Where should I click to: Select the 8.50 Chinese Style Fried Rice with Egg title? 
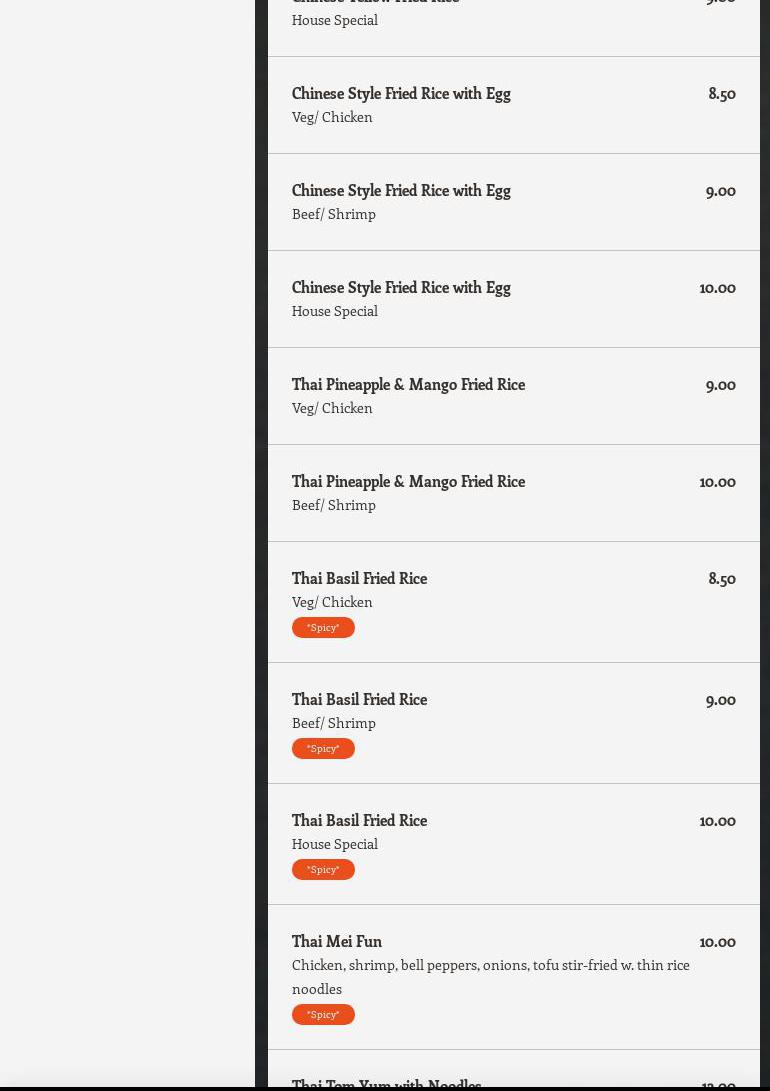click(x=401, y=93)
